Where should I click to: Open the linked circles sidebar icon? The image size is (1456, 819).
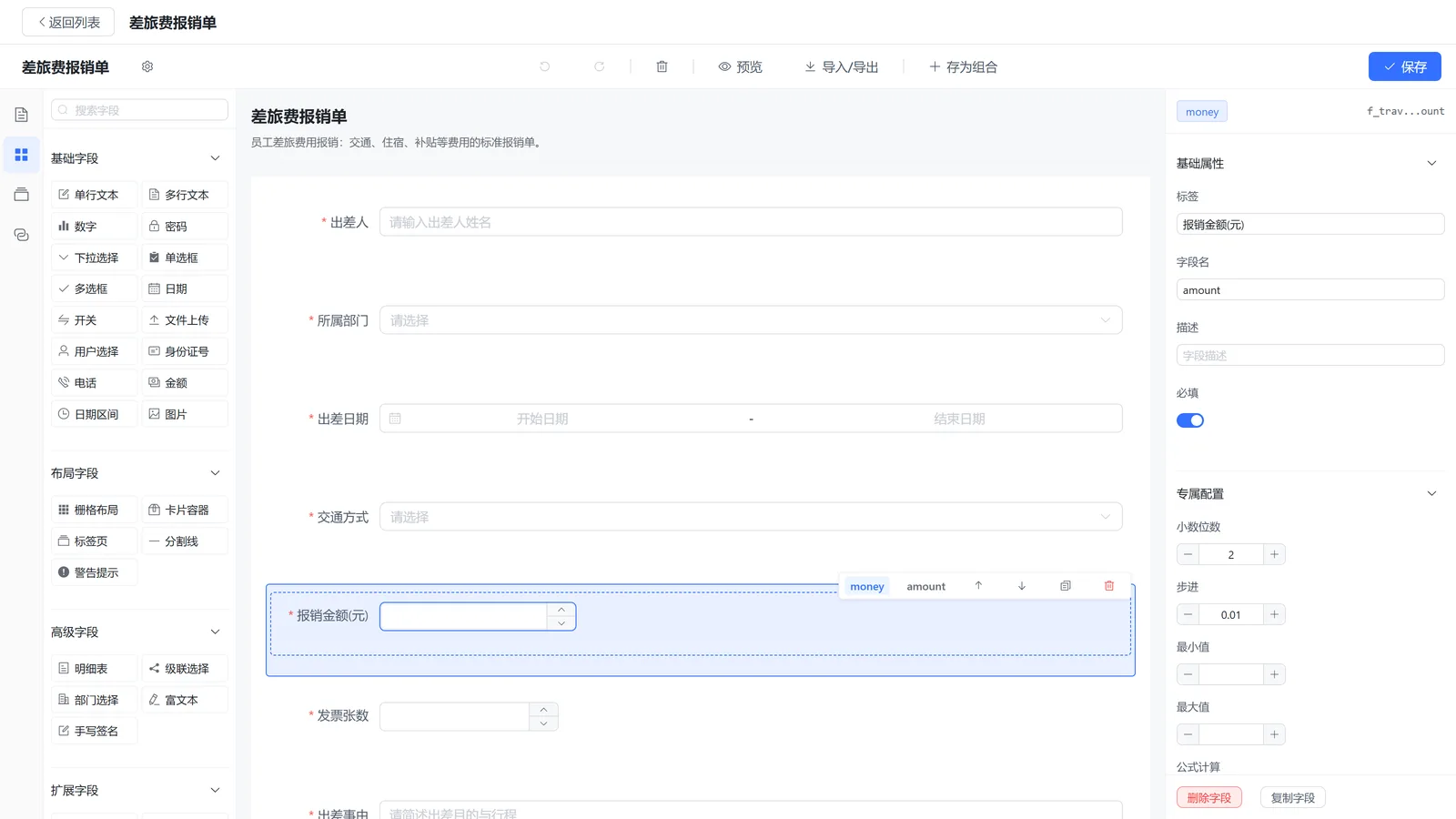(x=22, y=235)
